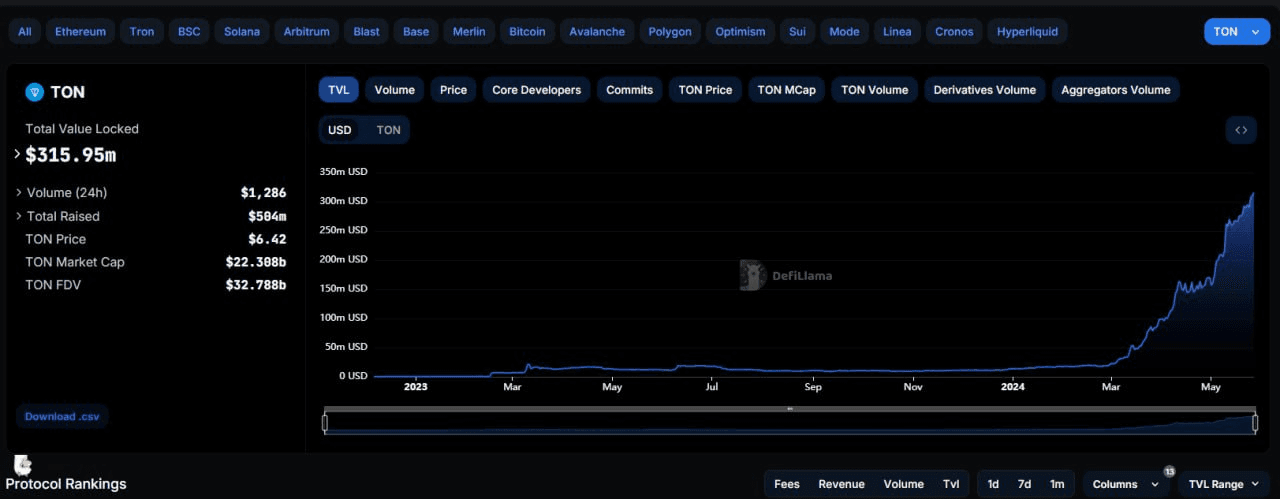The height and width of the screenshot is (499, 1280).
Task: Choose the Base chain
Action: point(416,32)
